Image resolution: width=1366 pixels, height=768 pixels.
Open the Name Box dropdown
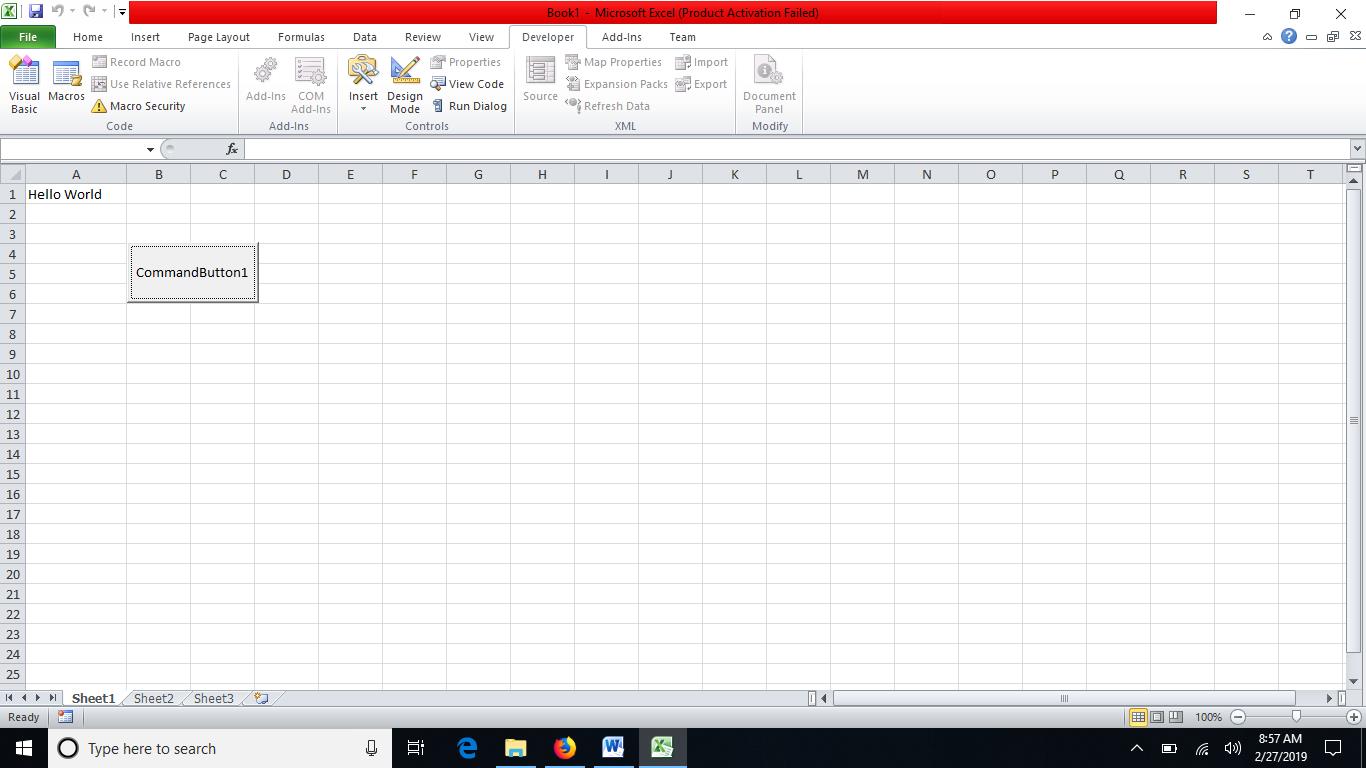(x=150, y=149)
